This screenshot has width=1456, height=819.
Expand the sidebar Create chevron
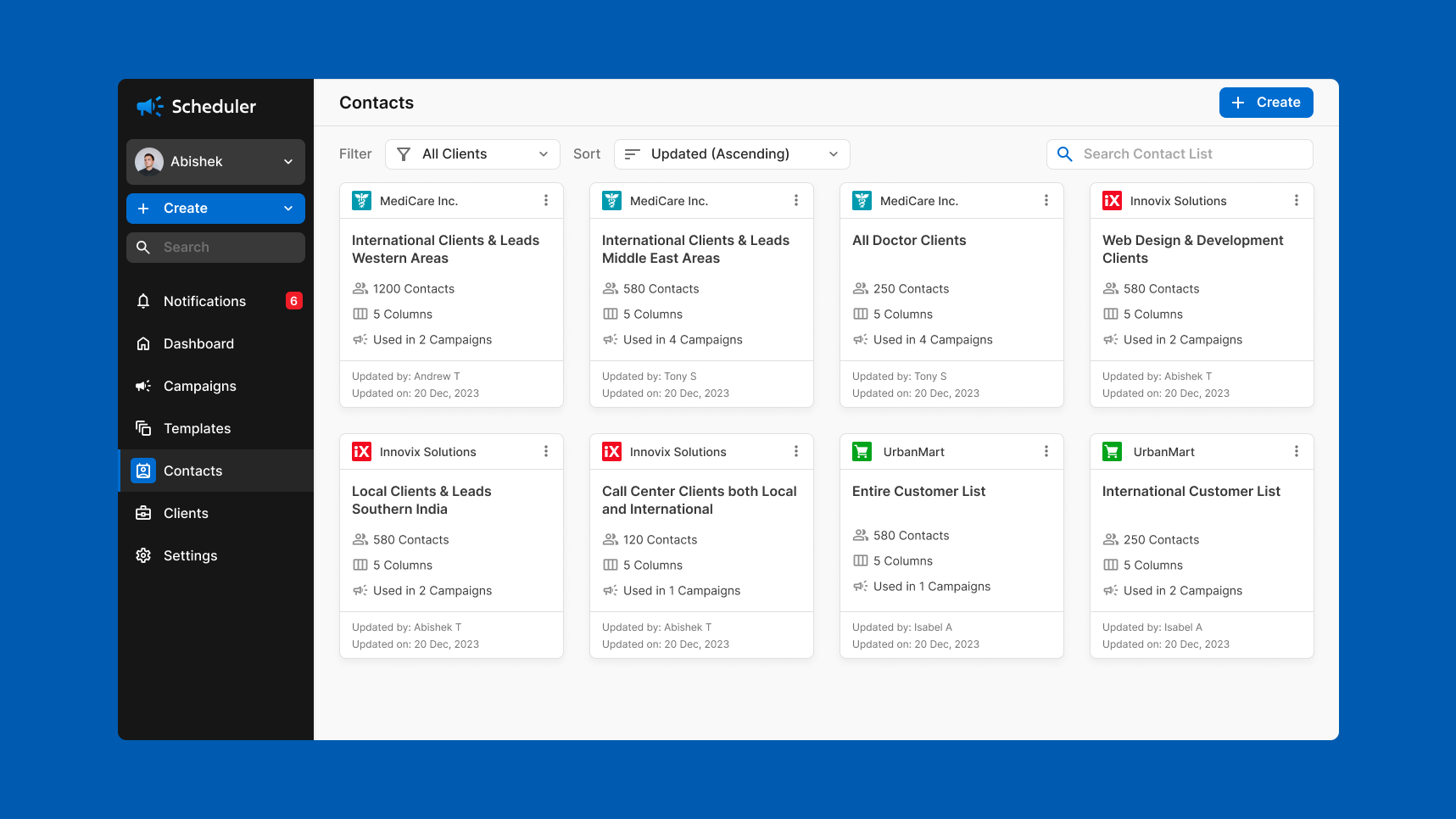(x=288, y=209)
